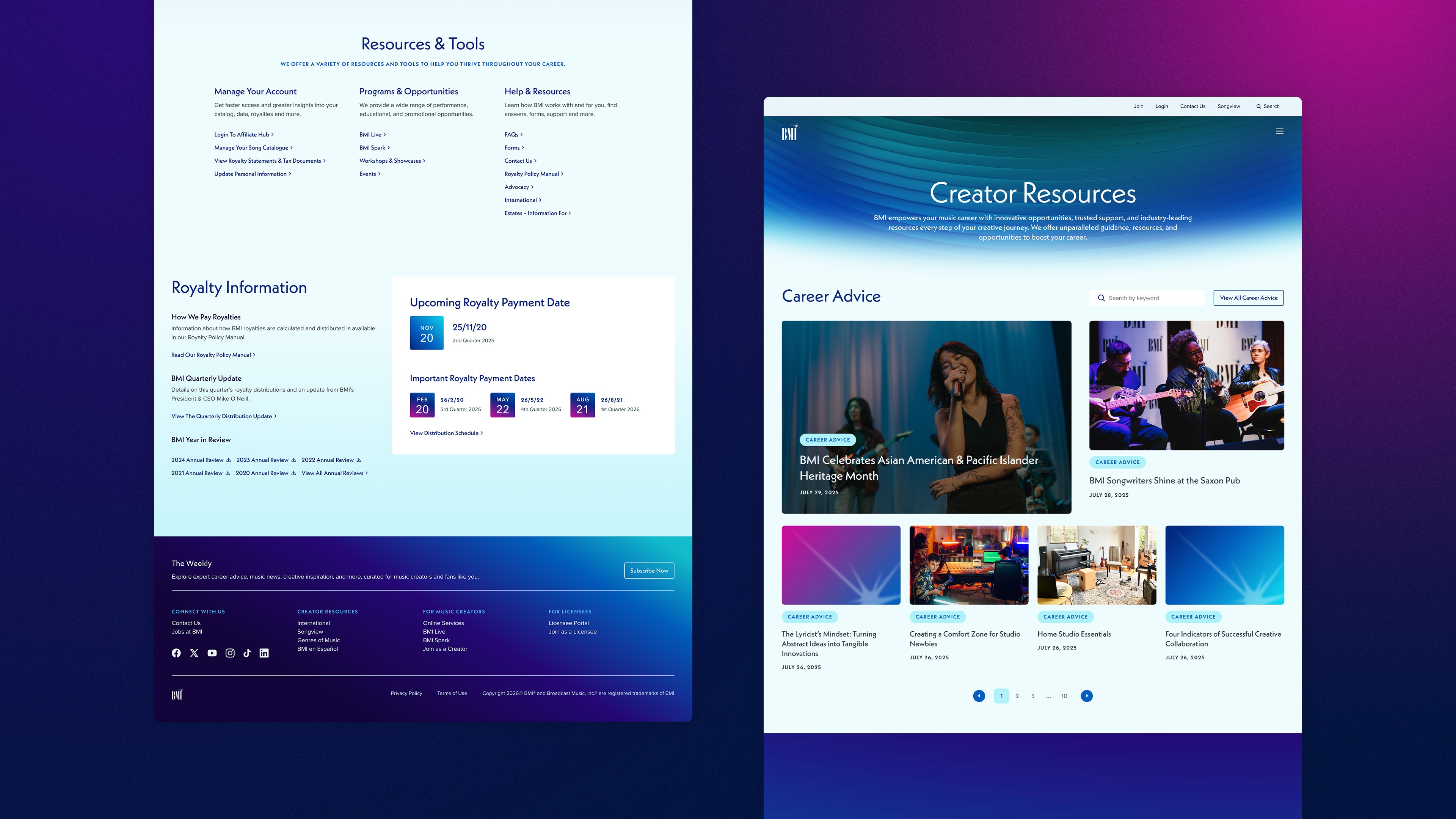Open the Terms of Use footer link
Viewport: 1456px width, 819px height.
tap(452, 693)
